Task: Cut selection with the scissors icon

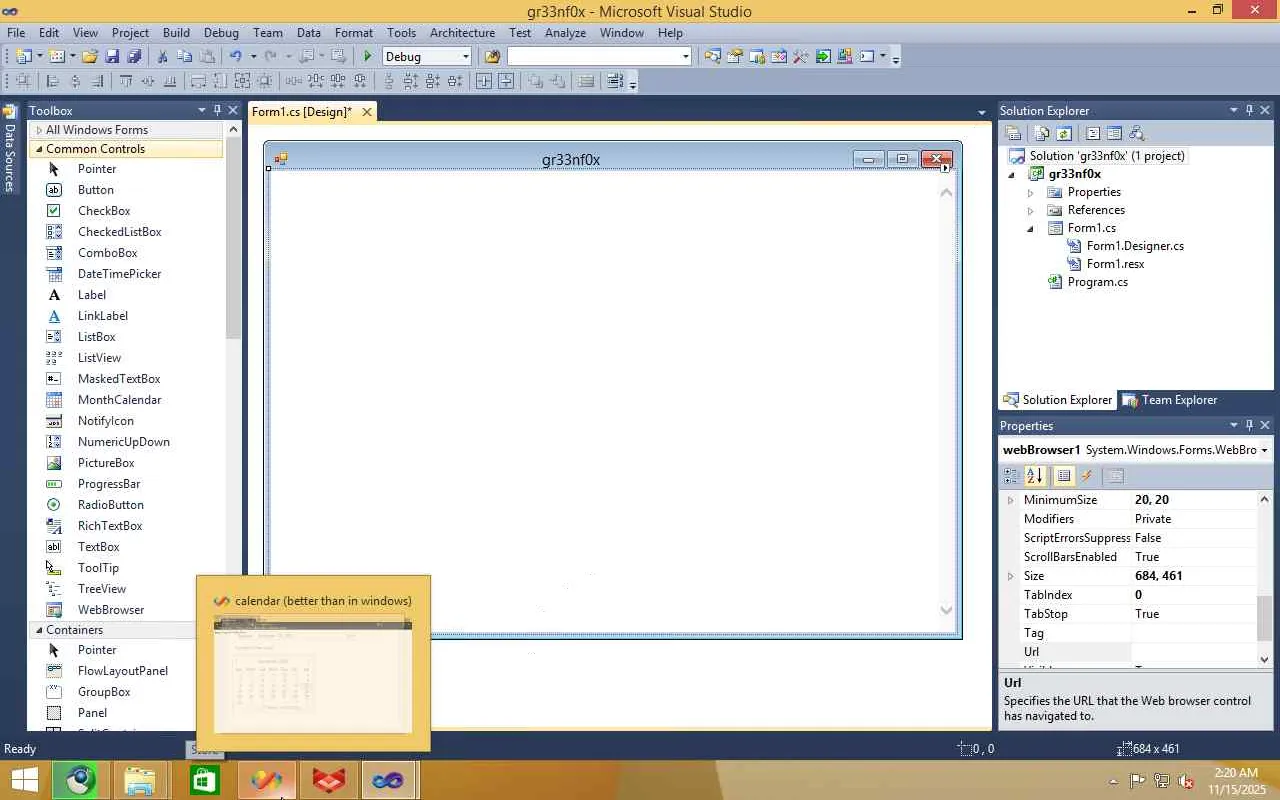Action: [x=163, y=57]
